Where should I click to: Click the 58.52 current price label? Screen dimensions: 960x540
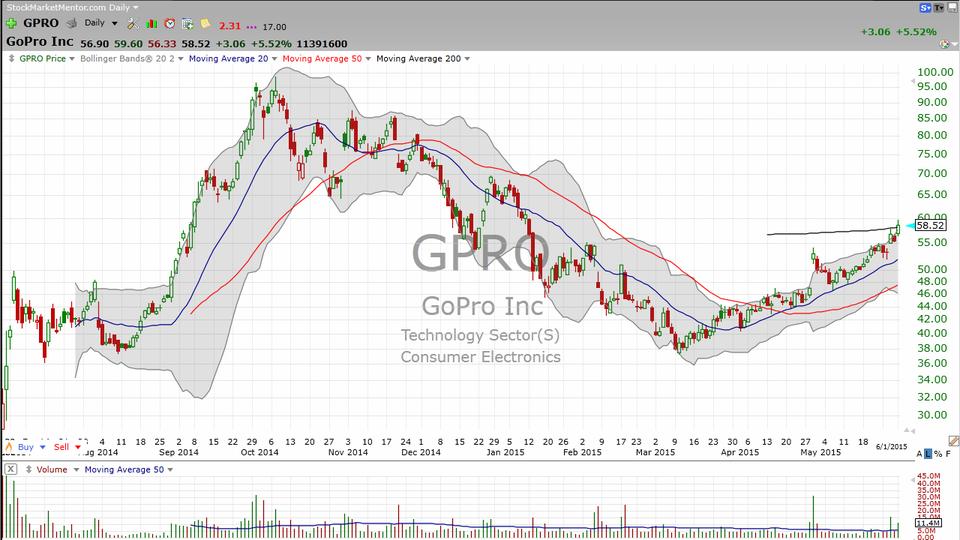931,226
